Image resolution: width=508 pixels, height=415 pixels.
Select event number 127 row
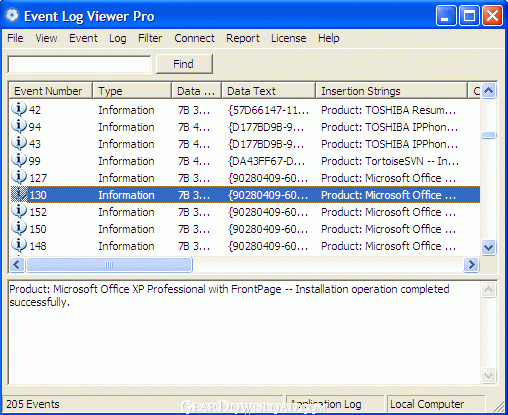coord(245,178)
